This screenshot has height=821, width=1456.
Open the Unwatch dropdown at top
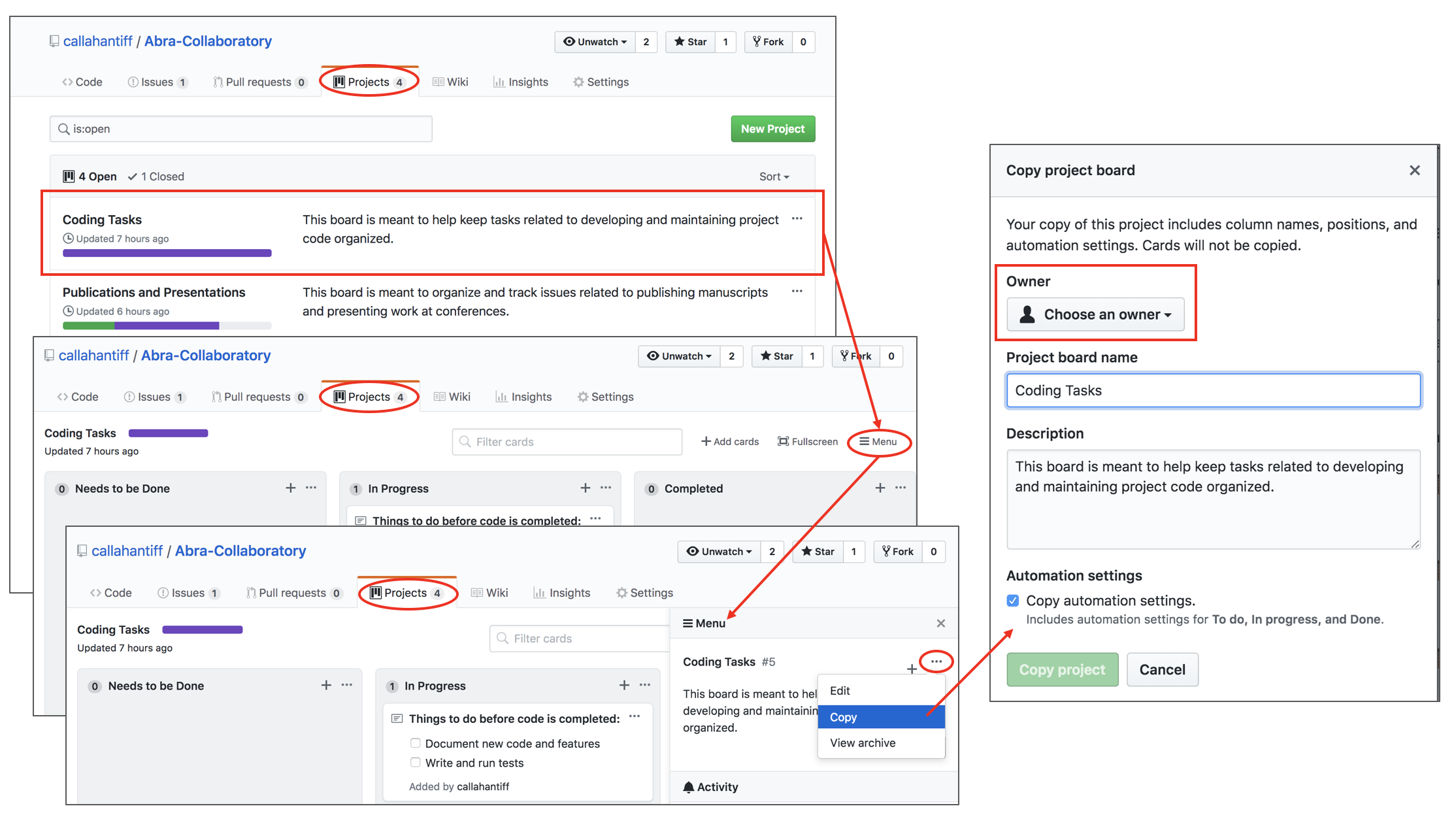tap(595, 42)
